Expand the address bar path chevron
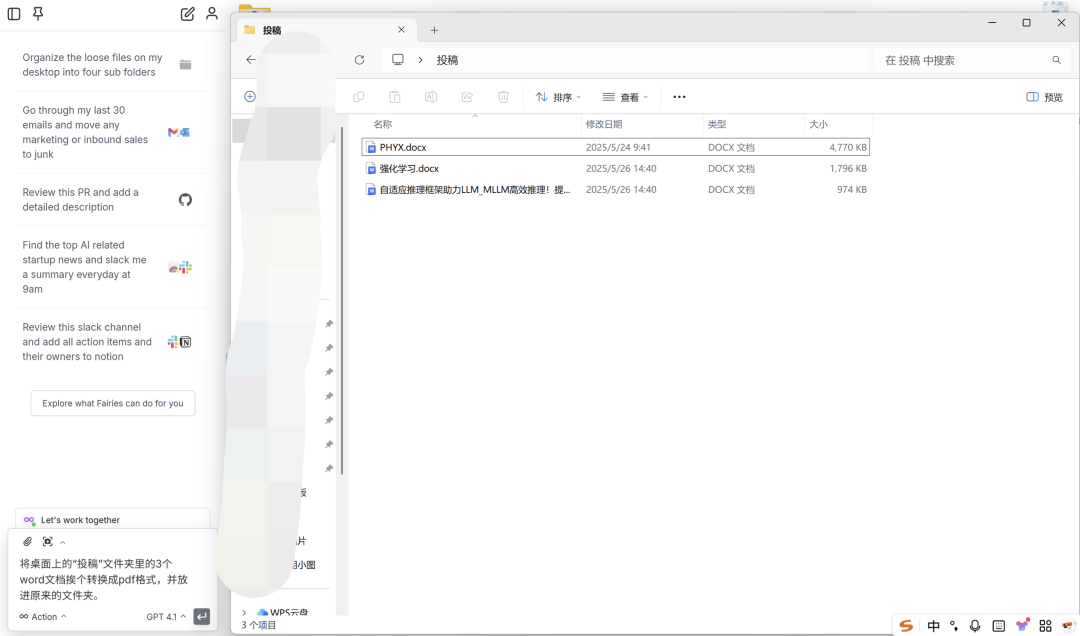 coord(420,60)
